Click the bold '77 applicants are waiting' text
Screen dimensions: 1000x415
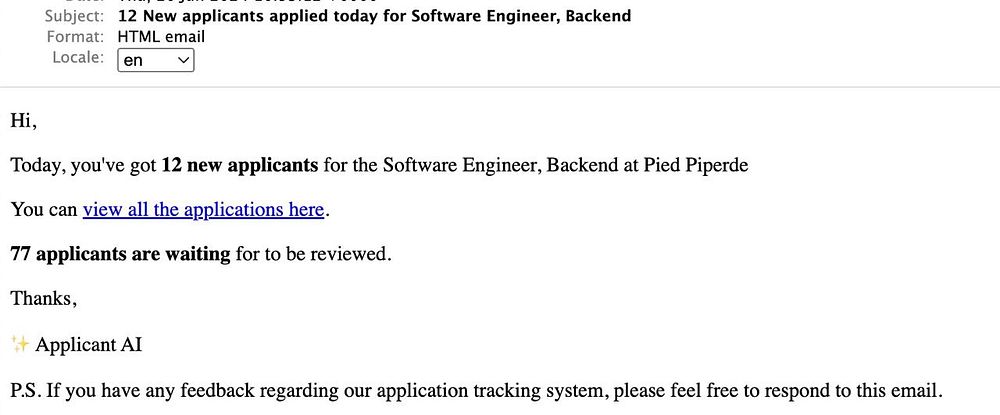(x=120, y=254)
